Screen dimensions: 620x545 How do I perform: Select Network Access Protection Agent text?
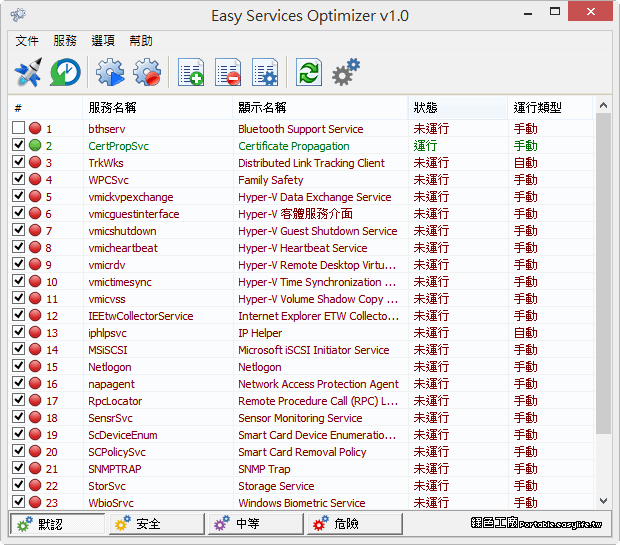[x=318, y=384]
